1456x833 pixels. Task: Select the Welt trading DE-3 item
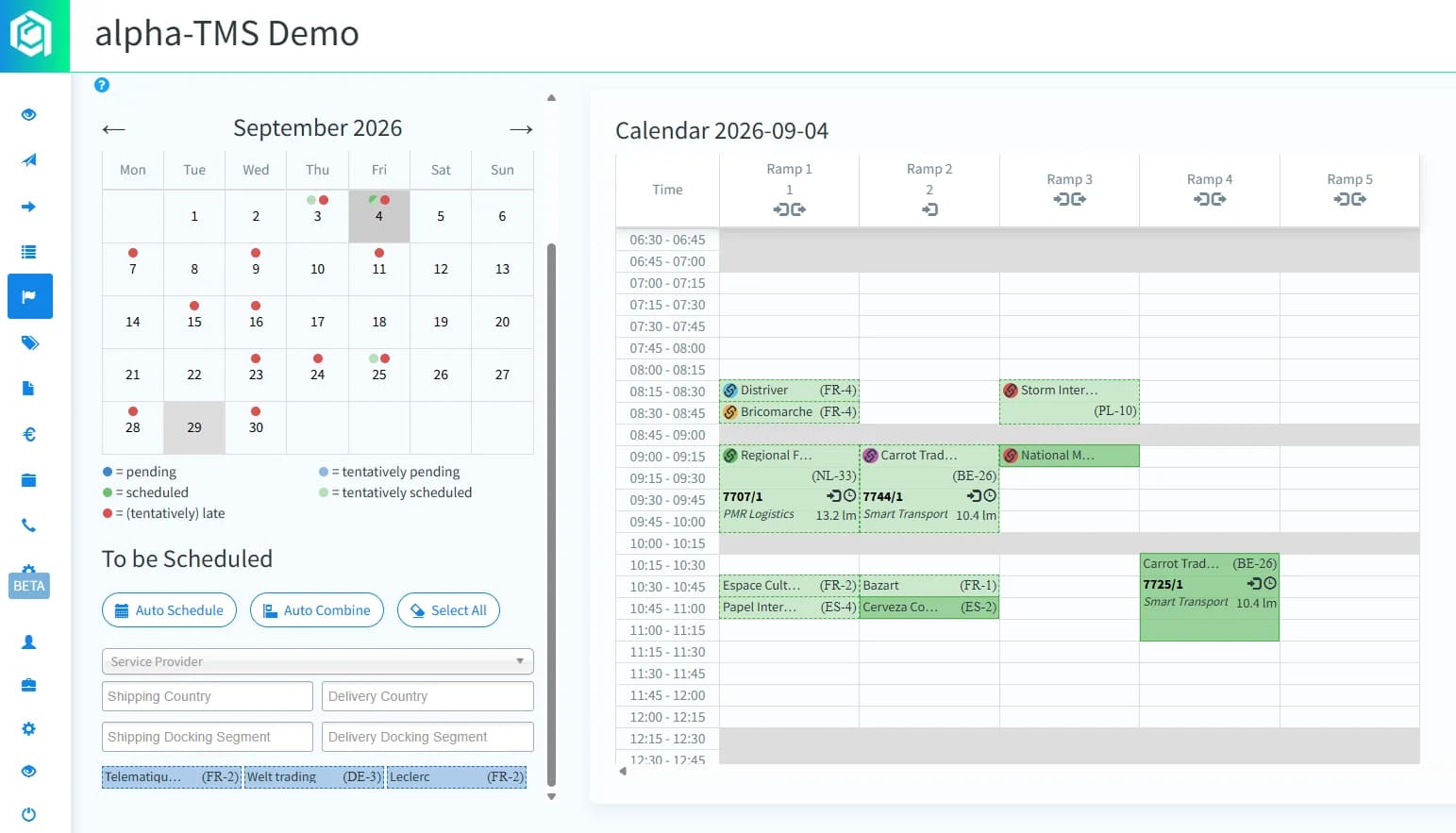tap(314, 777)
